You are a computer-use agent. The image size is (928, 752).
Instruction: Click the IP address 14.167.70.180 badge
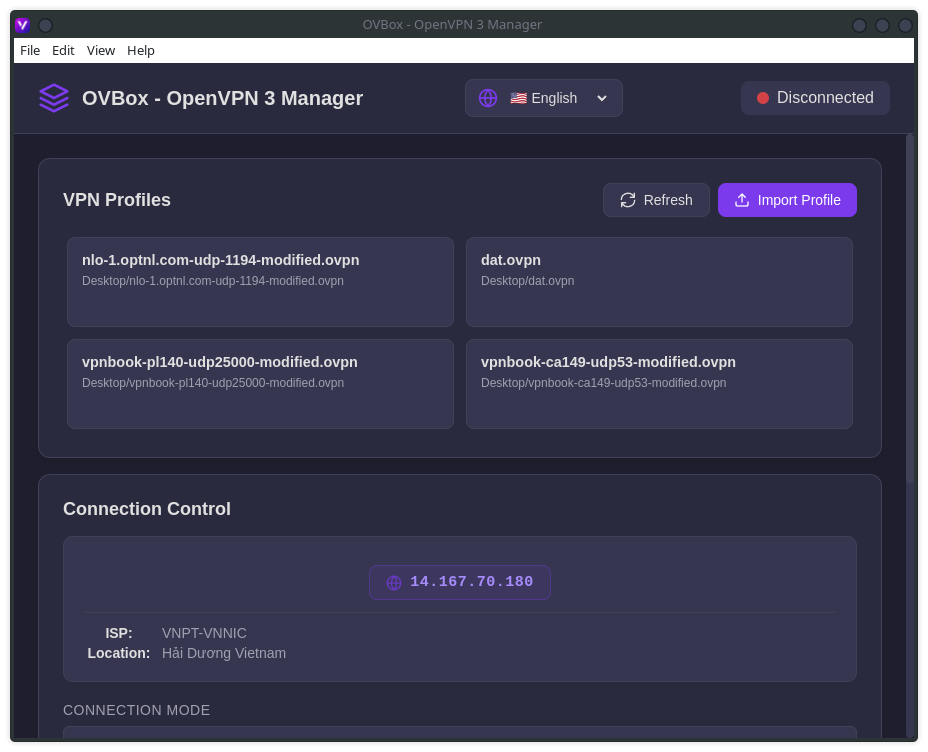click(x=460, y=582)
